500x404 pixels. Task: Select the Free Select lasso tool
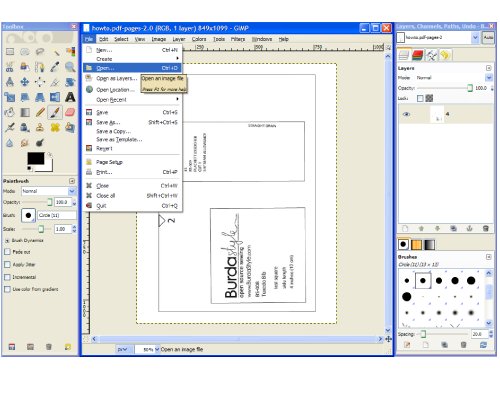coord(40,52)
